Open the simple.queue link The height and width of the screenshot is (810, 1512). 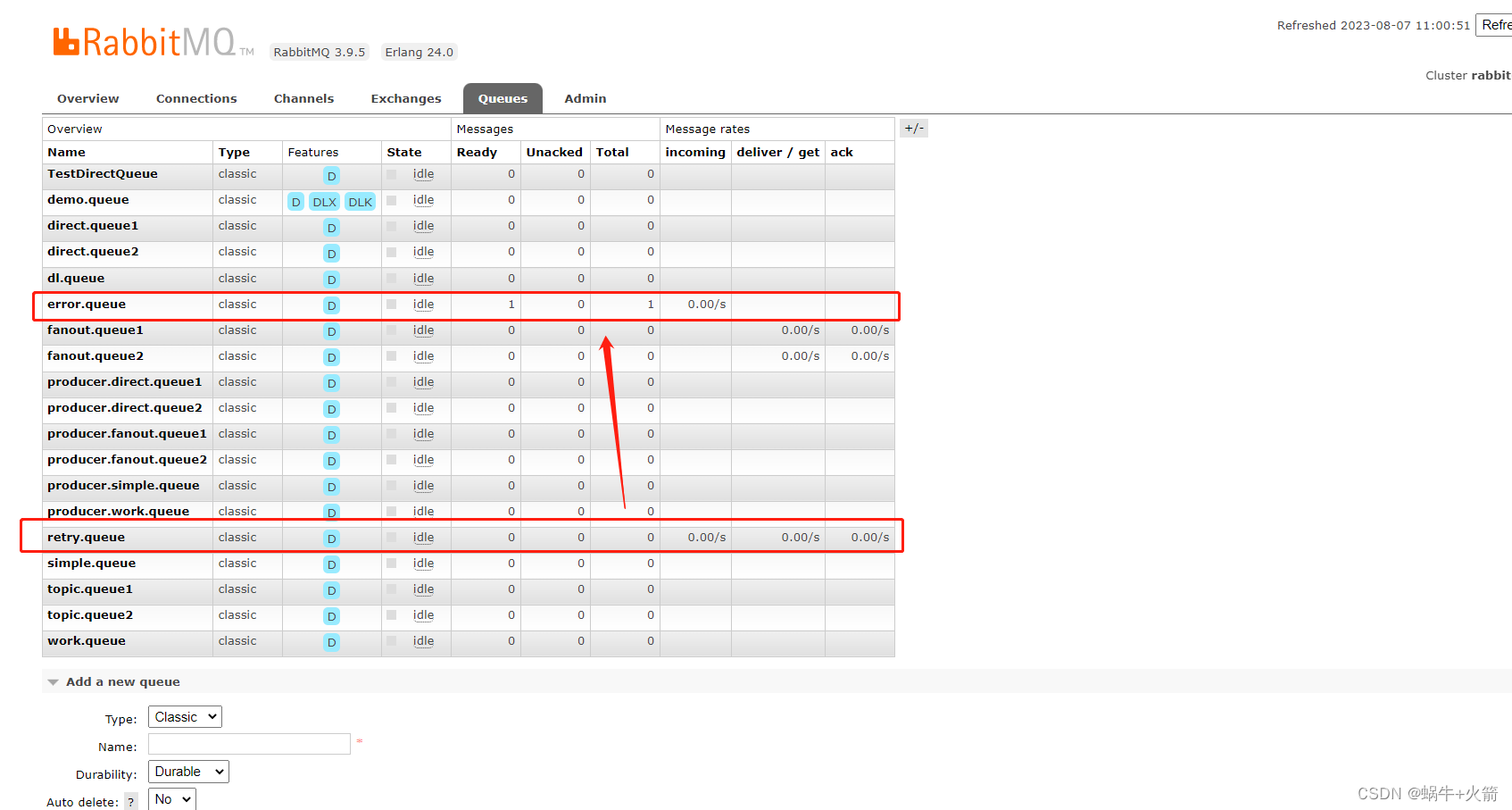coord(92,564)
